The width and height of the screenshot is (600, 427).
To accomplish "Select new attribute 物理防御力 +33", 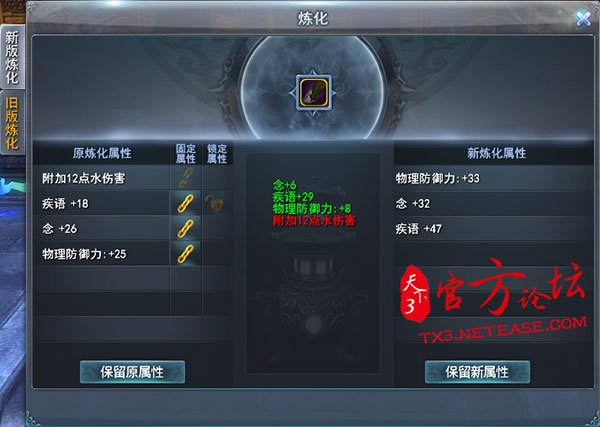I will click(x=494, y=178).
